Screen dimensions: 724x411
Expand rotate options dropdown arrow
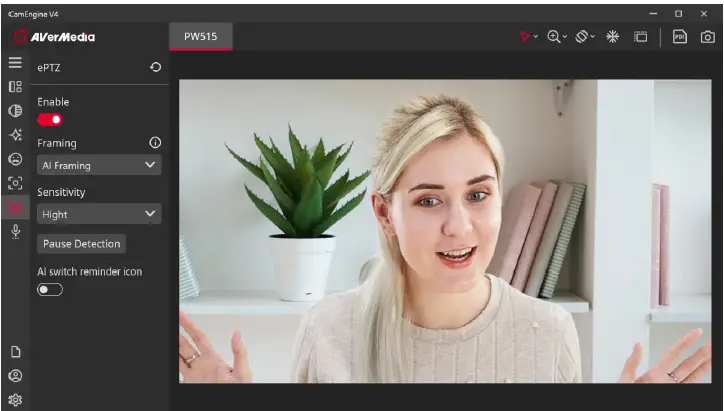pos(592,37)
